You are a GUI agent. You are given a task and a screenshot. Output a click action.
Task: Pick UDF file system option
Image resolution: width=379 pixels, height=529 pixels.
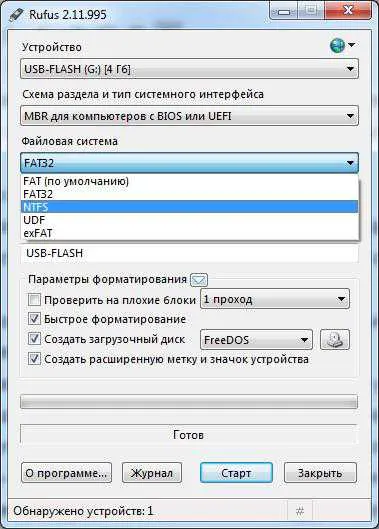tap(189, 220)
